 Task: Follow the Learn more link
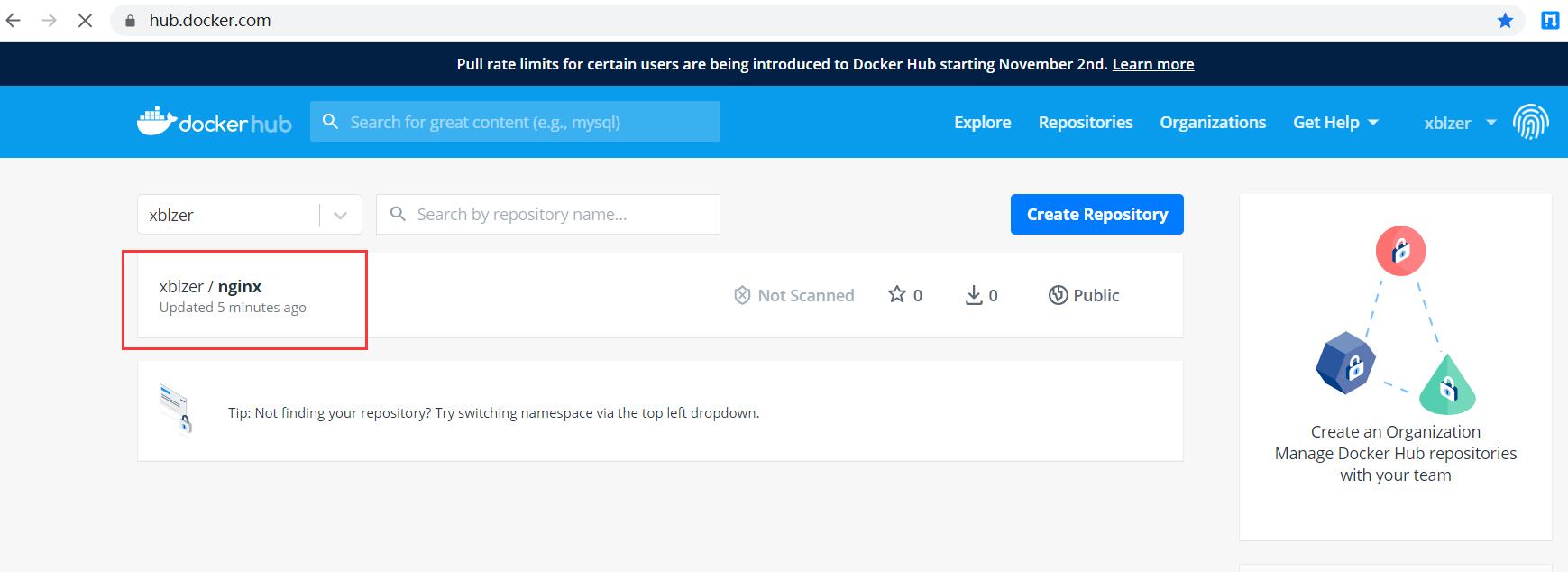pyautogui.click(x=1153, y=64)
